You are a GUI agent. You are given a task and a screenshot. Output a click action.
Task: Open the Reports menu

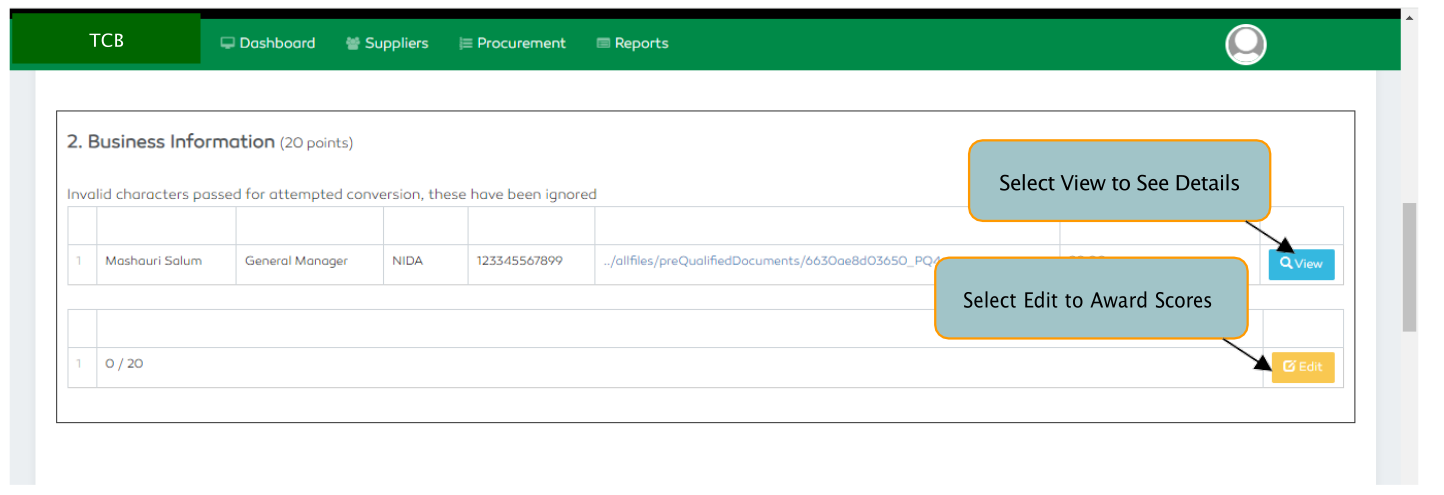(x=632, y=43)
